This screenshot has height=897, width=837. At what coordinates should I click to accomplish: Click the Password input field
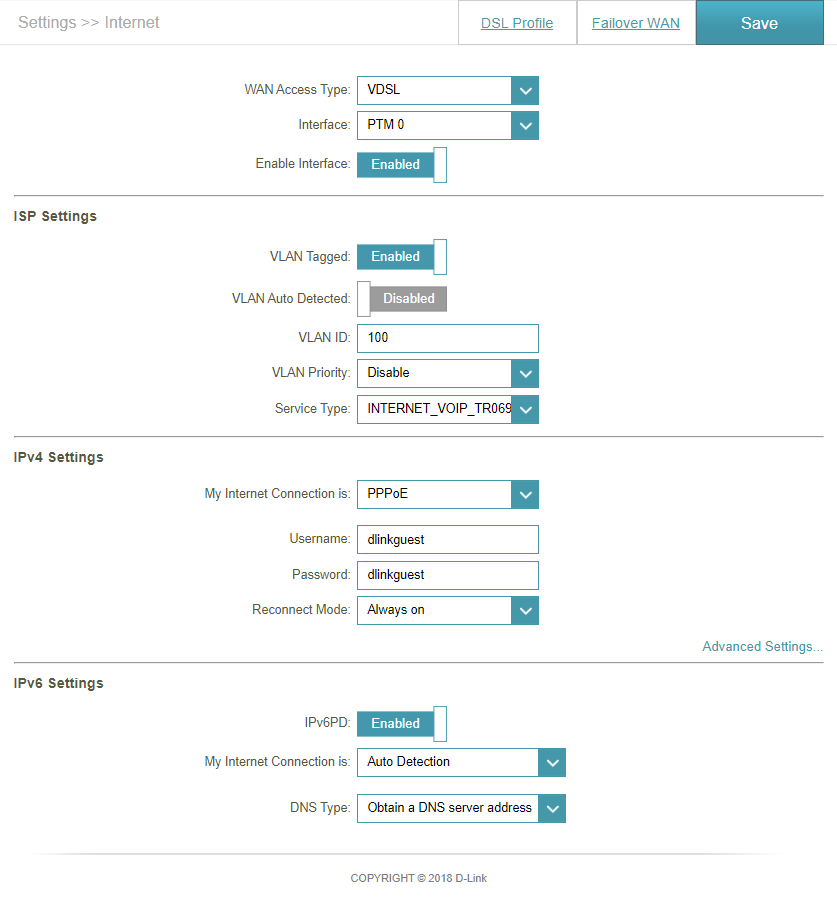tap(447, 575)
